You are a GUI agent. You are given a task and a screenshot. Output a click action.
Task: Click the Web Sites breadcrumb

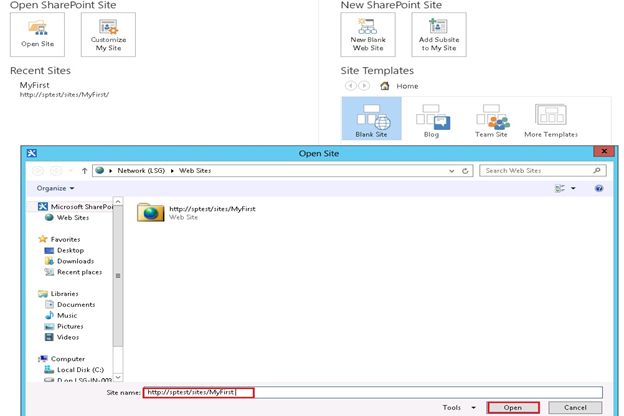195,170
